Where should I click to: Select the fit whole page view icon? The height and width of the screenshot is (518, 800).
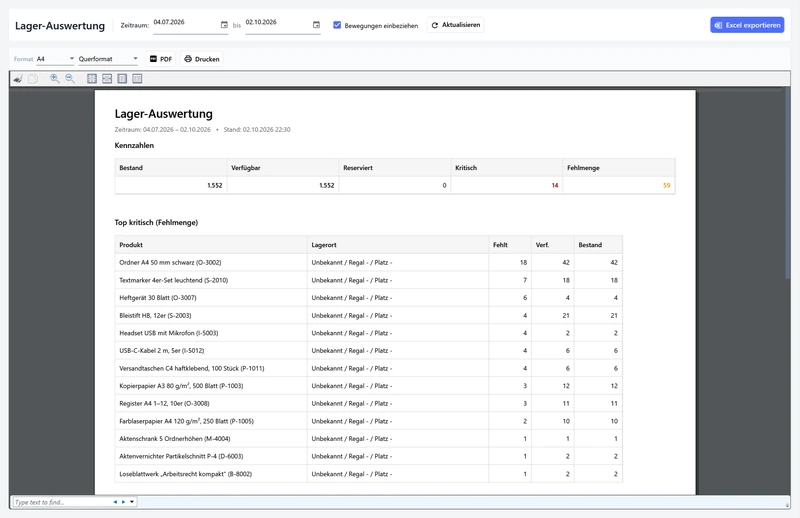click(x=92, y=79)
